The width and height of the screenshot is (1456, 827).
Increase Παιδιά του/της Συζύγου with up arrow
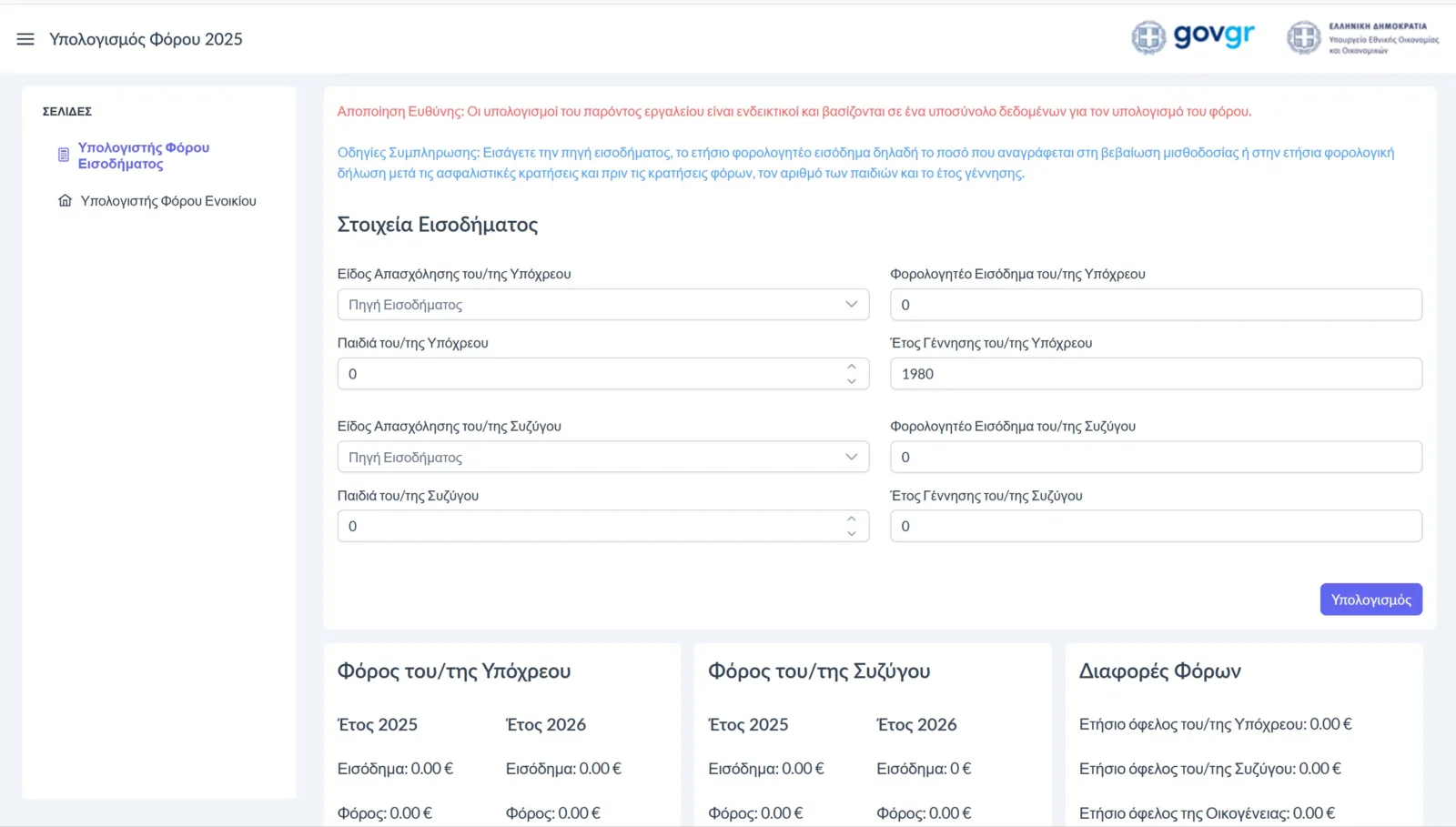point(851,519)
